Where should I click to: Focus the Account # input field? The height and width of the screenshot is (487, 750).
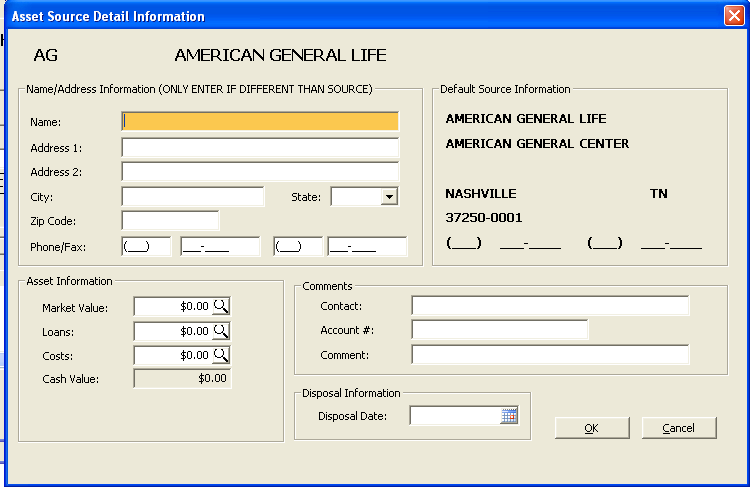tap(499, 330)
